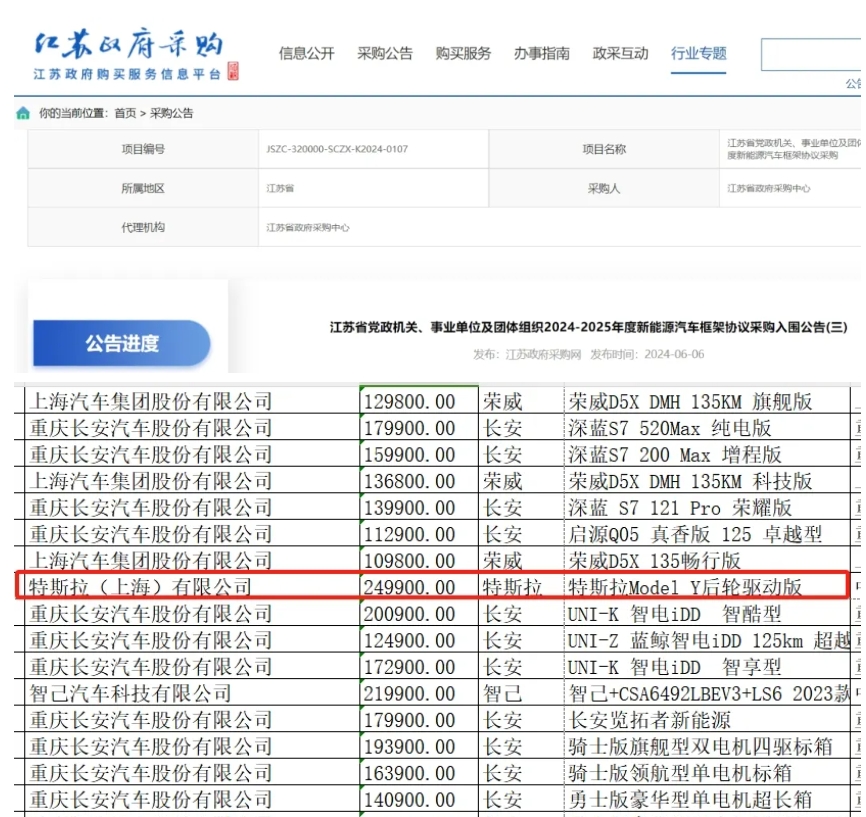Click 采购公告 breadcrumb link
The image size is (866, 817).
pos(171,113)
